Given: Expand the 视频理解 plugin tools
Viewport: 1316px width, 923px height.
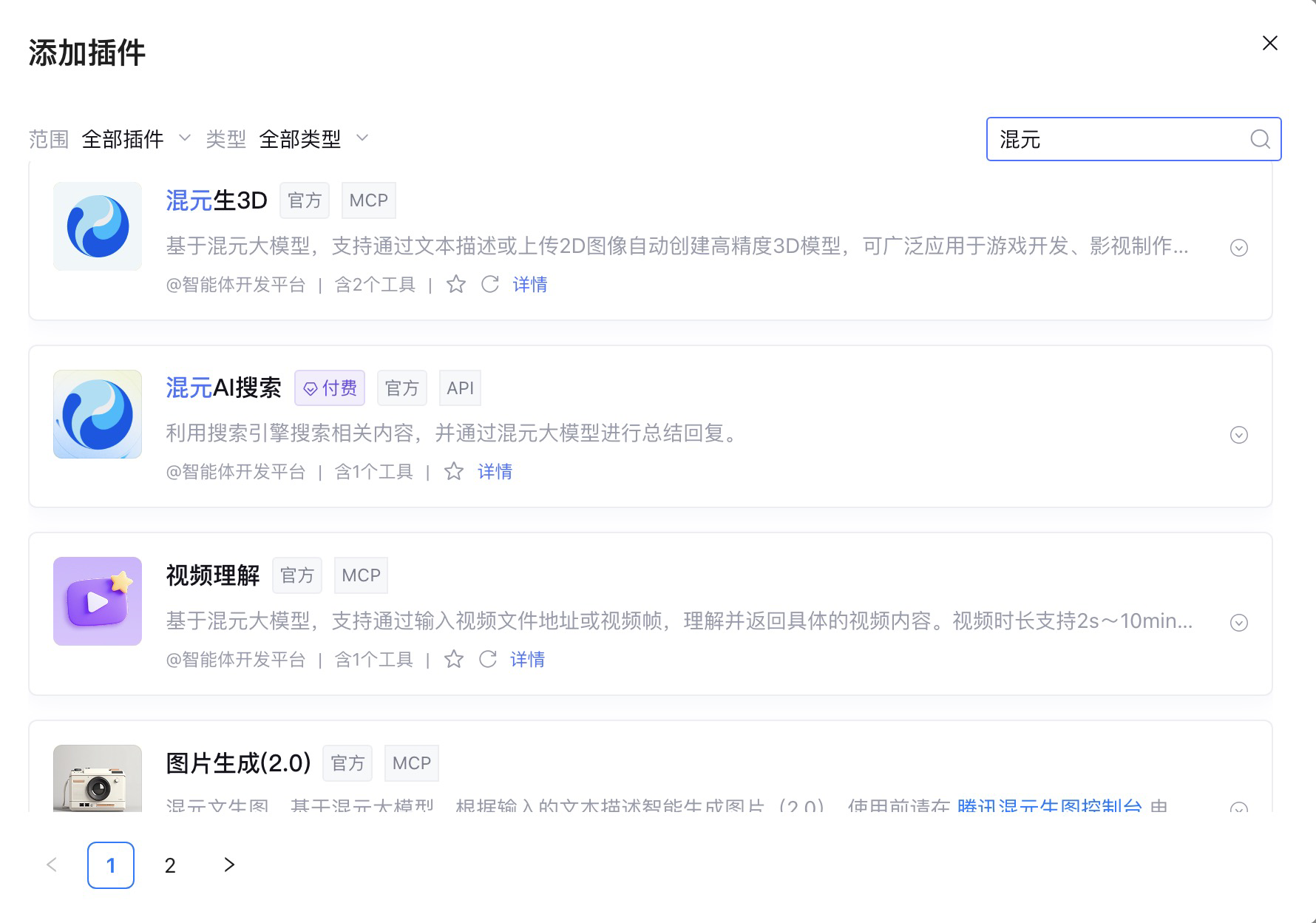Looking at the screenshot, I should pos(1239,623).
